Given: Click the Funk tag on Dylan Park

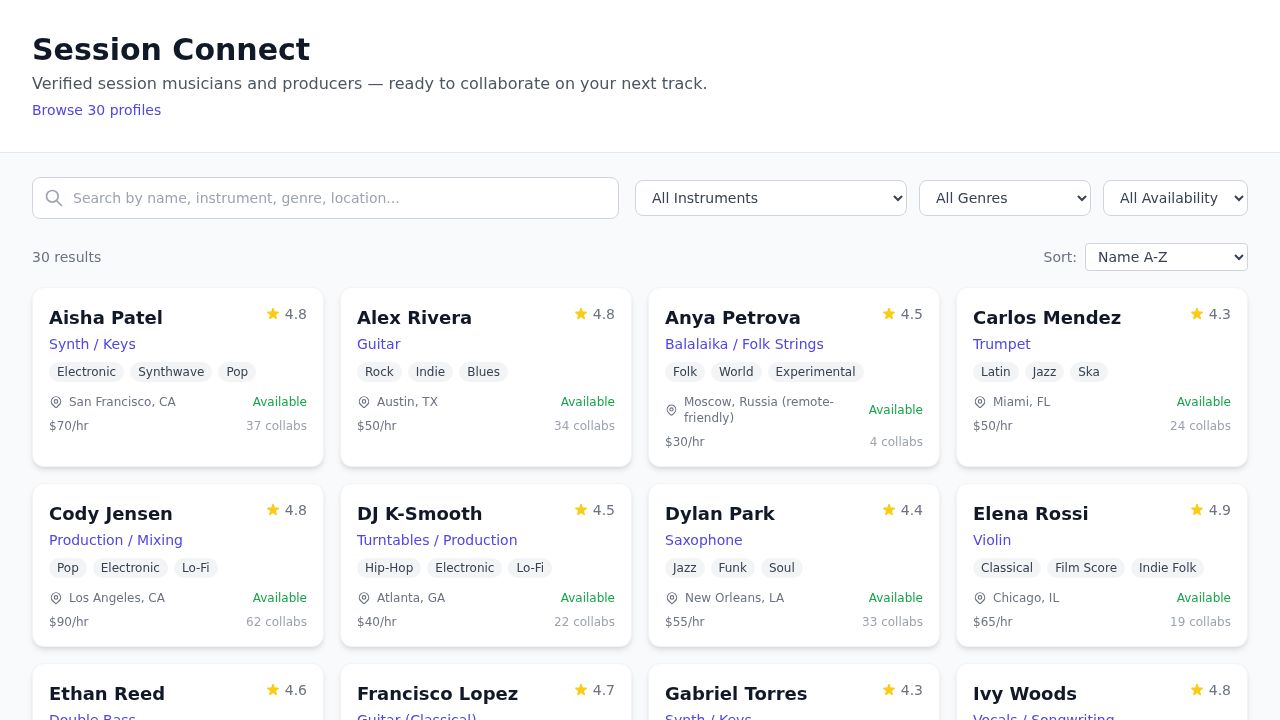Looking at the screenshot, I should click(733, 568).
